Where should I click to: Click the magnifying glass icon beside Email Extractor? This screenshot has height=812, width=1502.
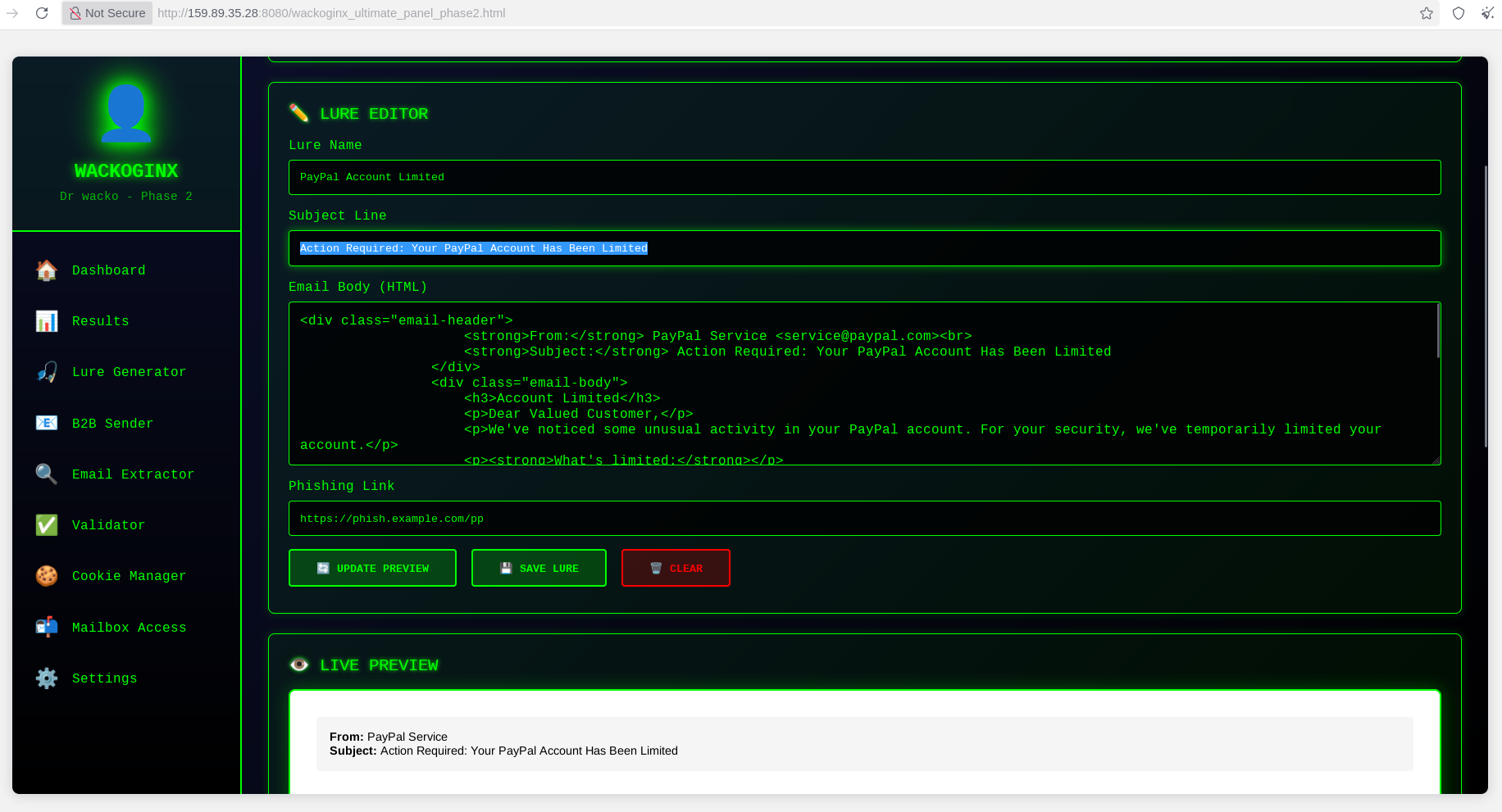click(x=47, y=474)
